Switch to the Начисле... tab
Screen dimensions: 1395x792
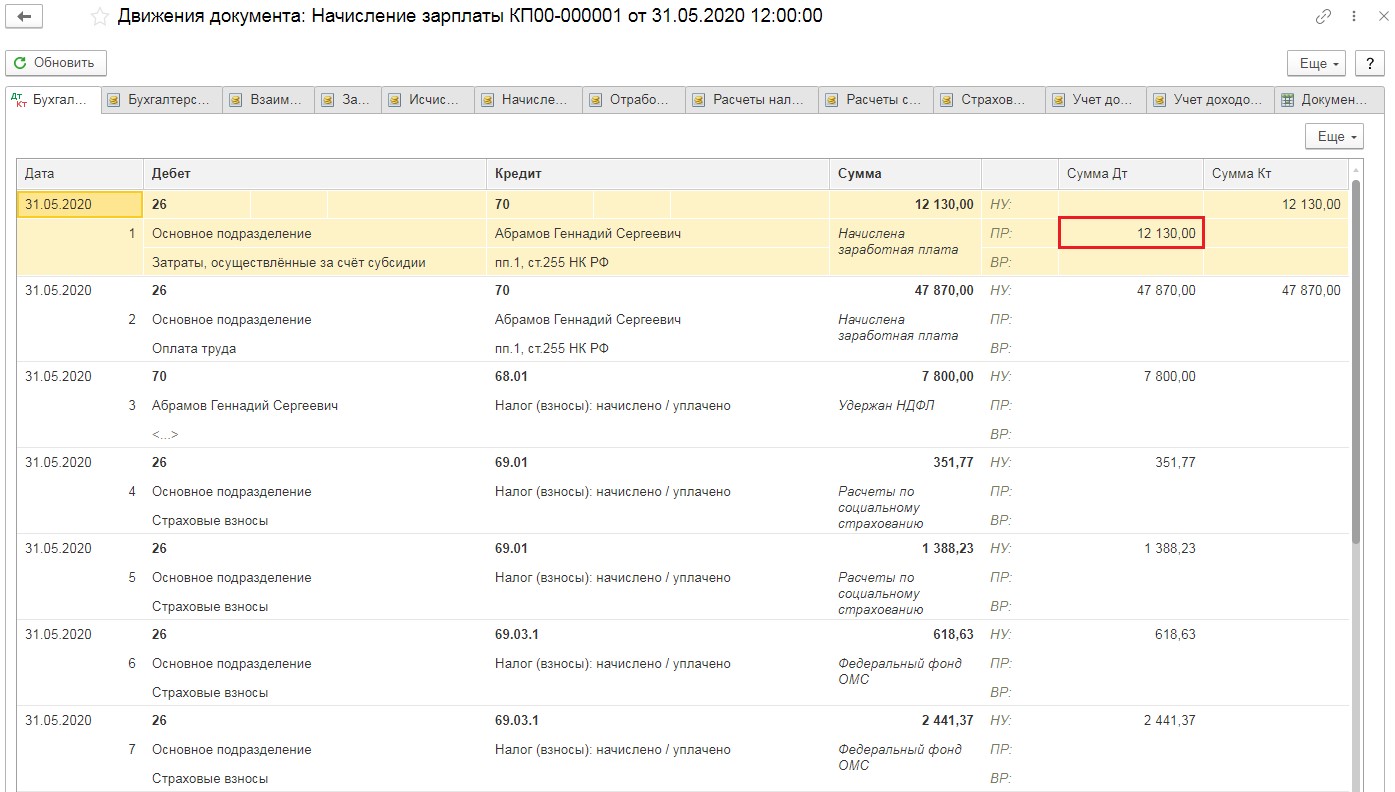tap(529, 100)
